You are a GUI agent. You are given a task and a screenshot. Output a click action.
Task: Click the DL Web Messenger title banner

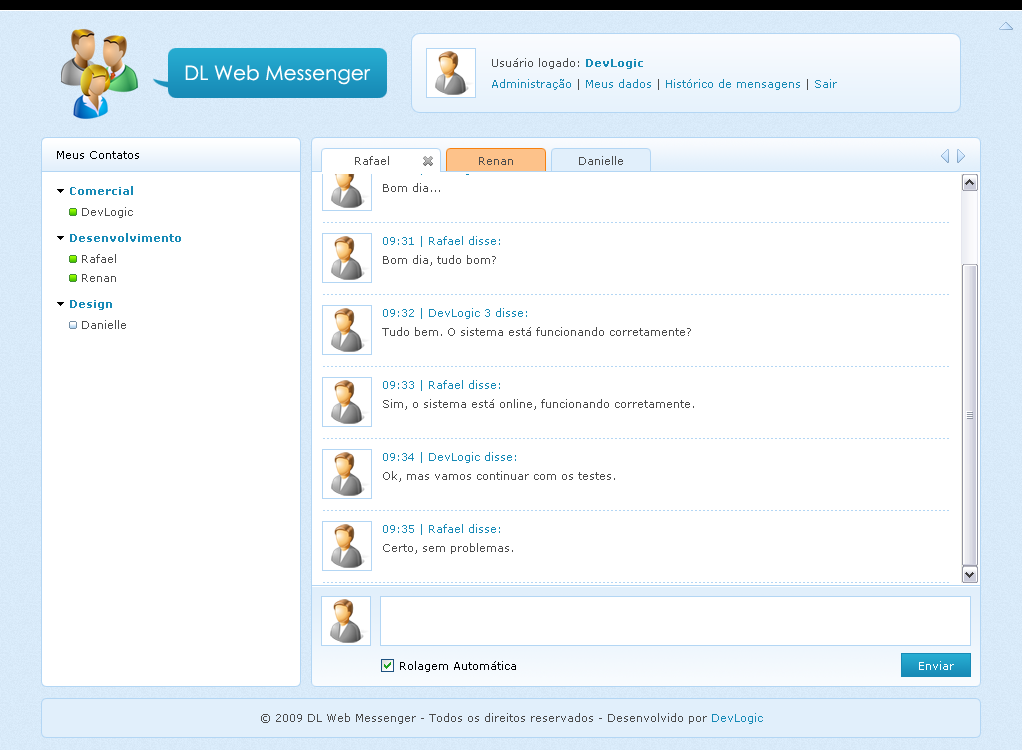tap(277, 73)
